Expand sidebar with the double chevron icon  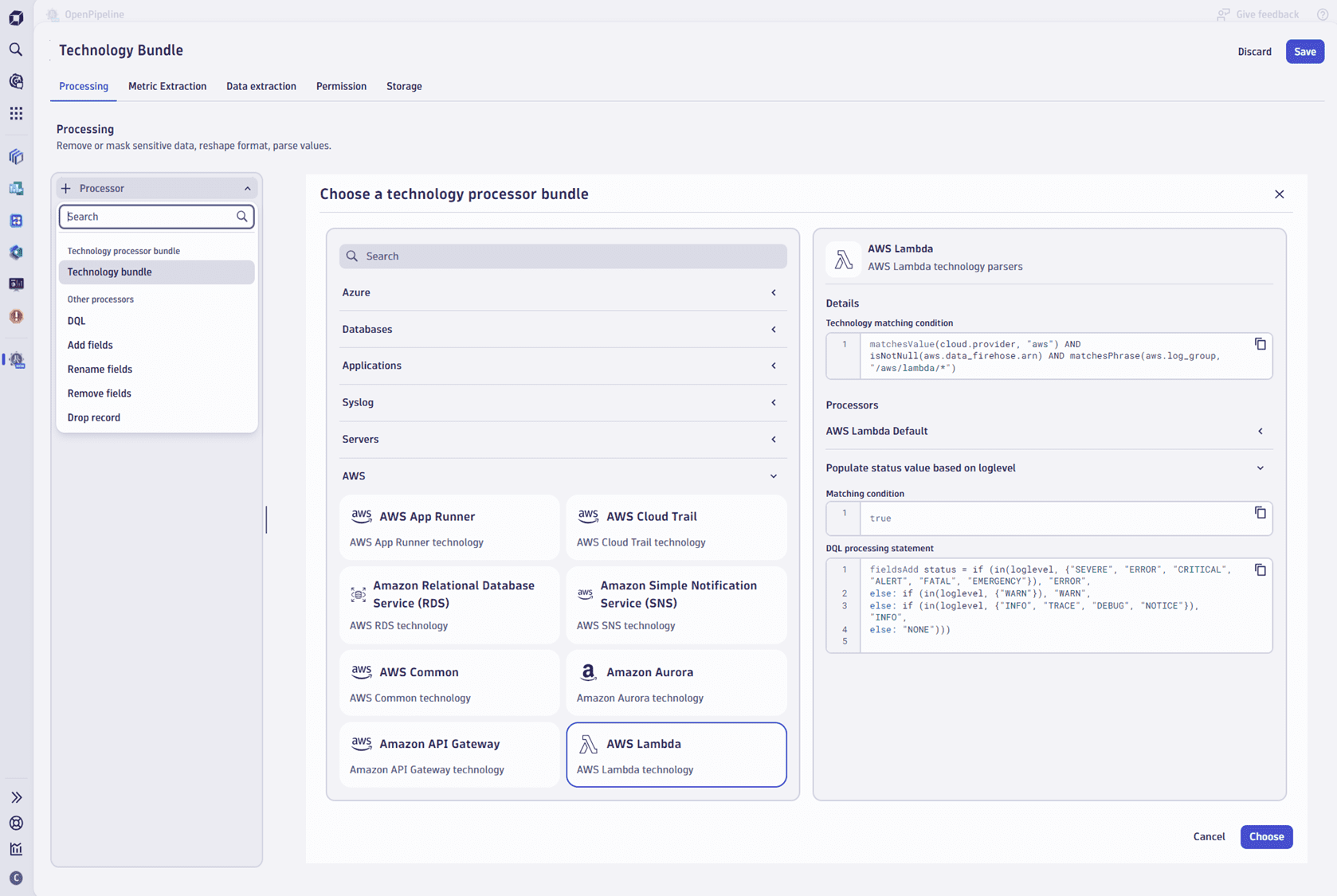click(x=16, y=797)
